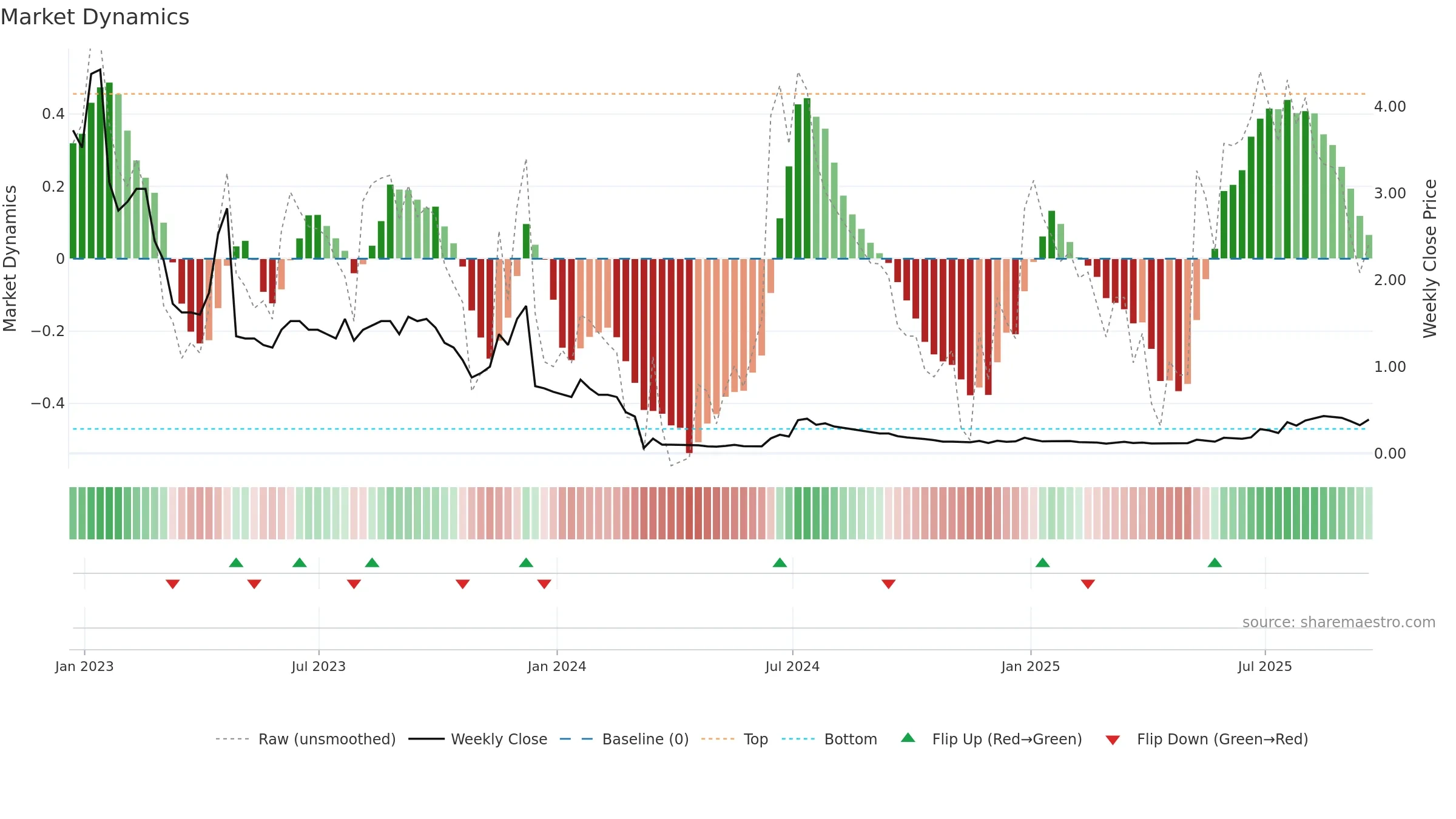Click the Weekly Close Price axis title
The width and height of the screenshot is (1456, 819).
click(1431, 258)
